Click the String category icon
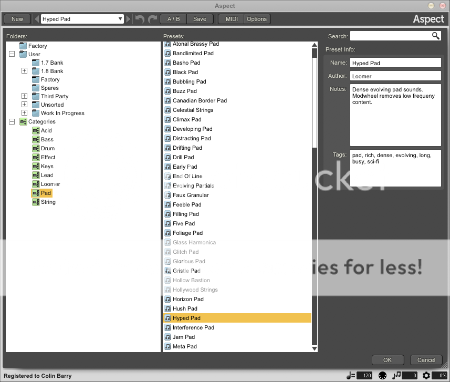 [x=36, y=202]
